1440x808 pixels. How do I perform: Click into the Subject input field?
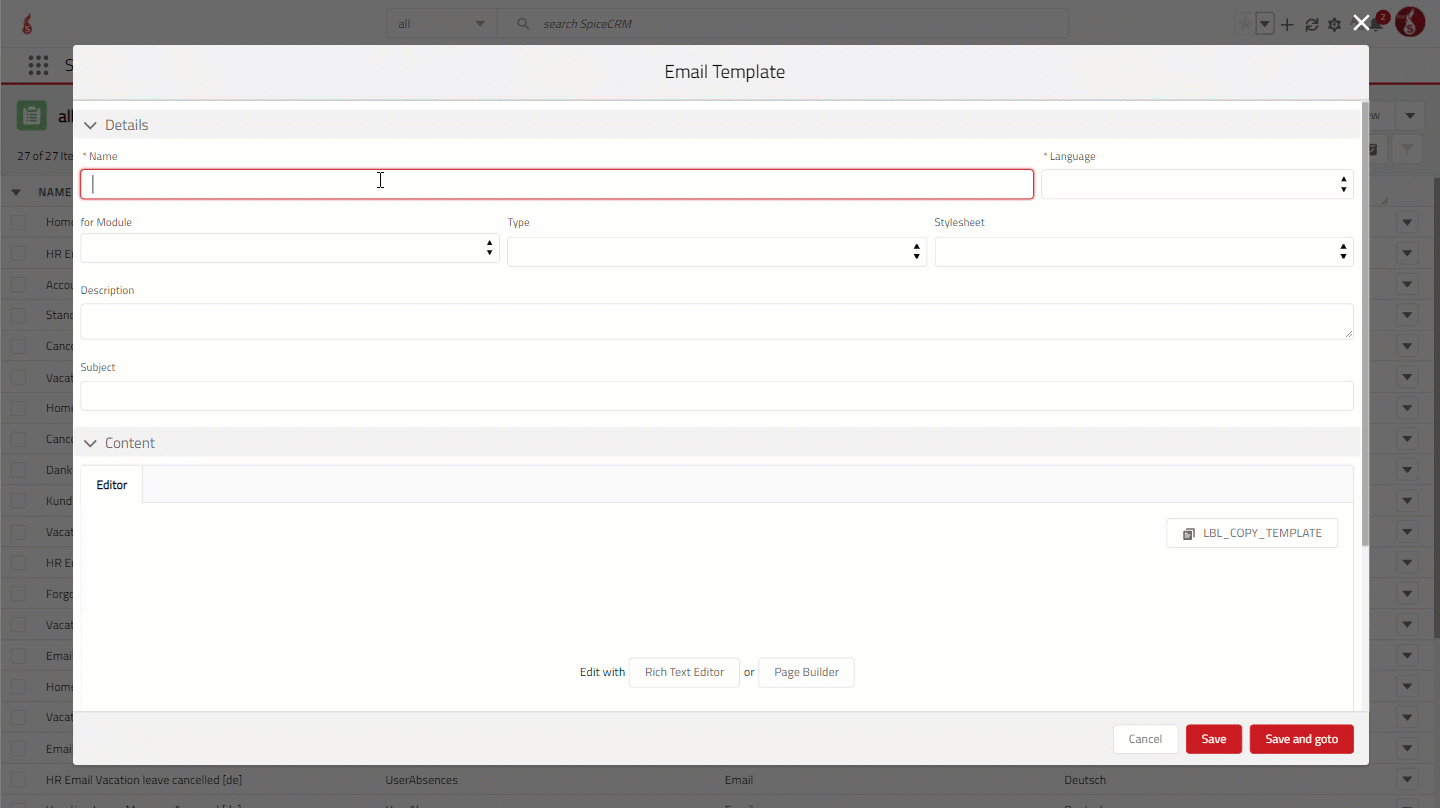[716, 396]
